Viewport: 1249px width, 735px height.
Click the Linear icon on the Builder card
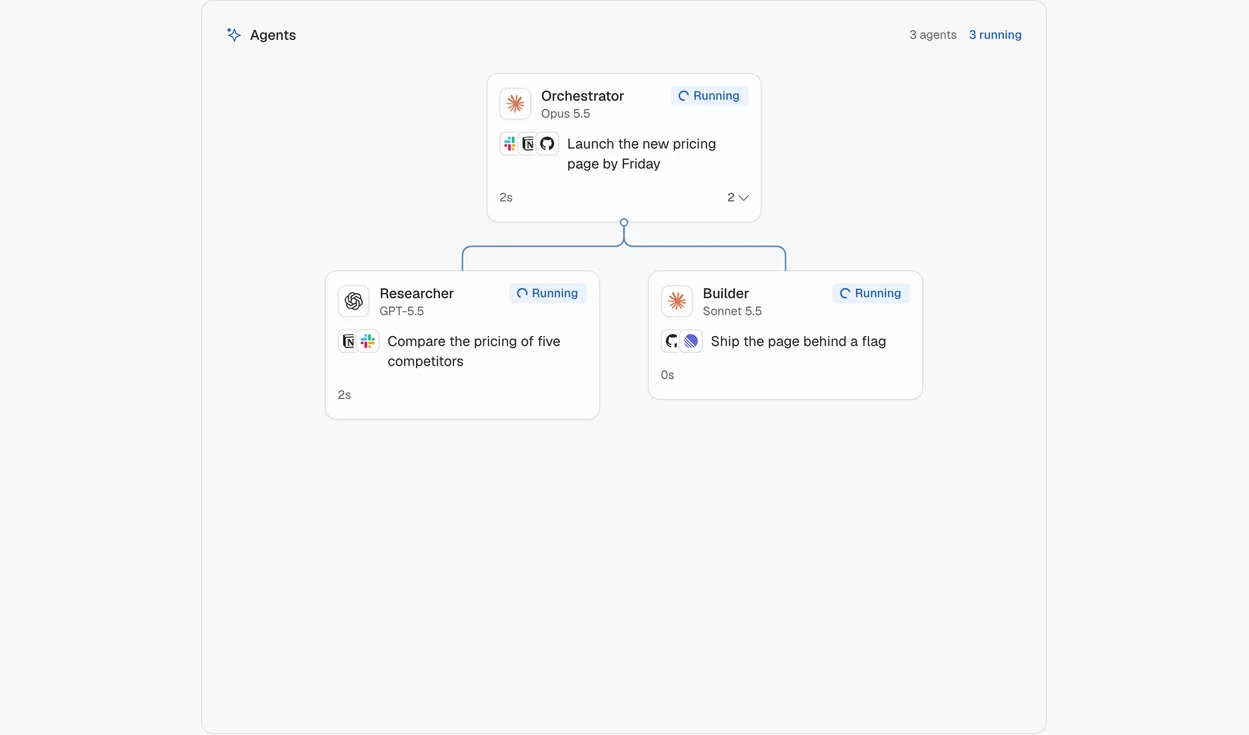point(691,341)
